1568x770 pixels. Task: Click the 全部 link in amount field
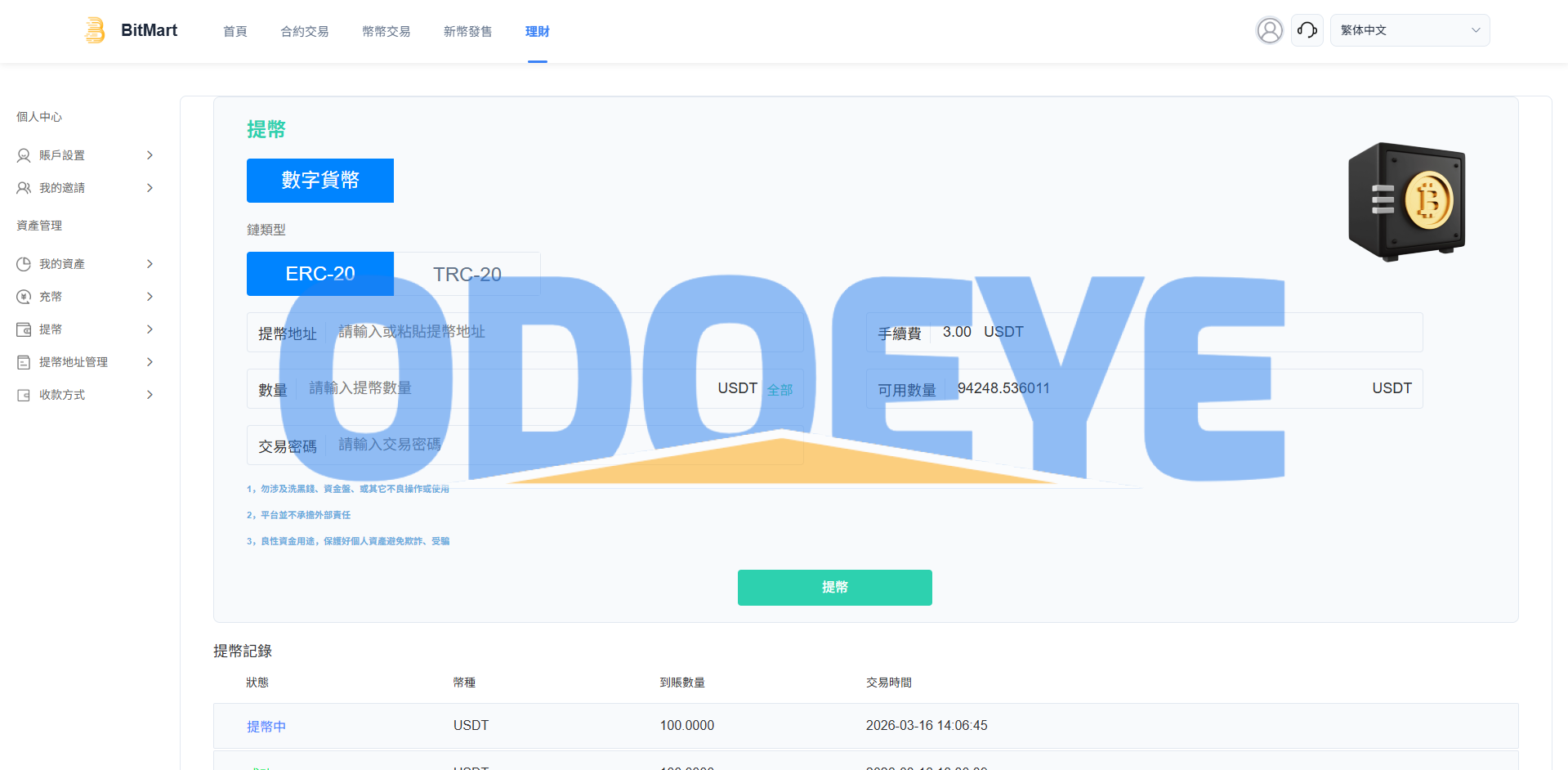pyautogui.click(x=780, y=390)
